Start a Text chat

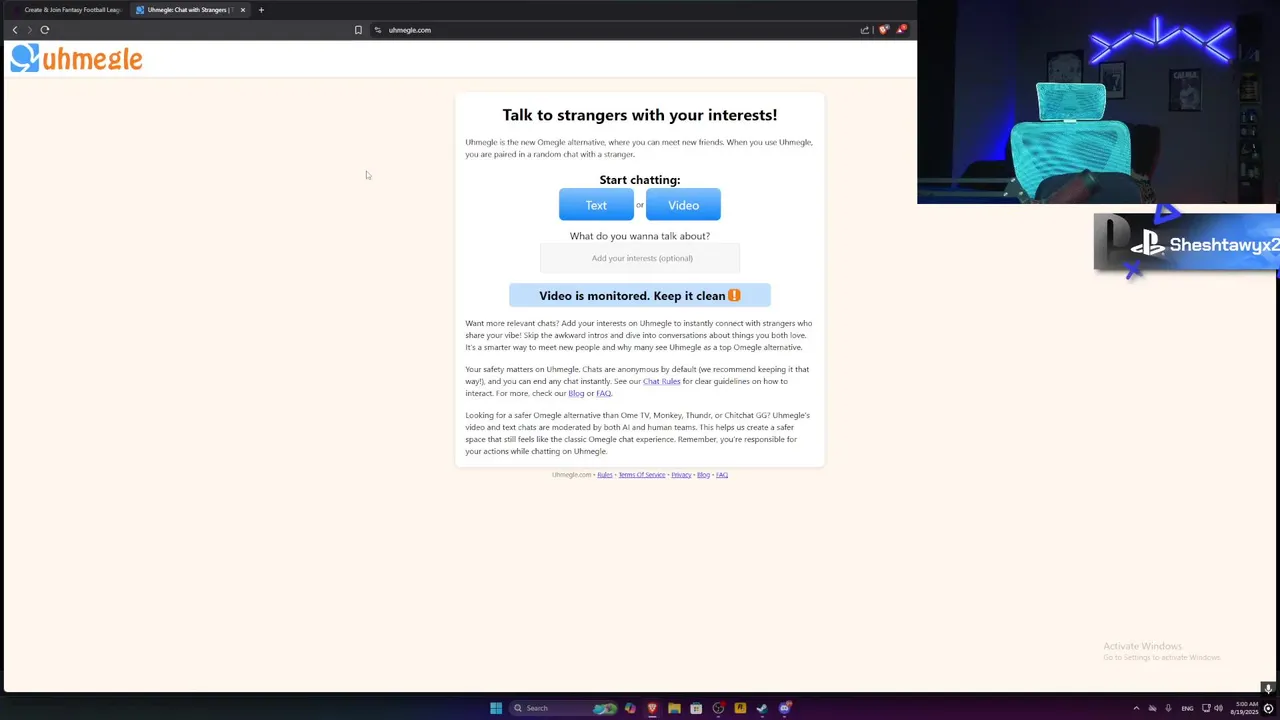596,205
